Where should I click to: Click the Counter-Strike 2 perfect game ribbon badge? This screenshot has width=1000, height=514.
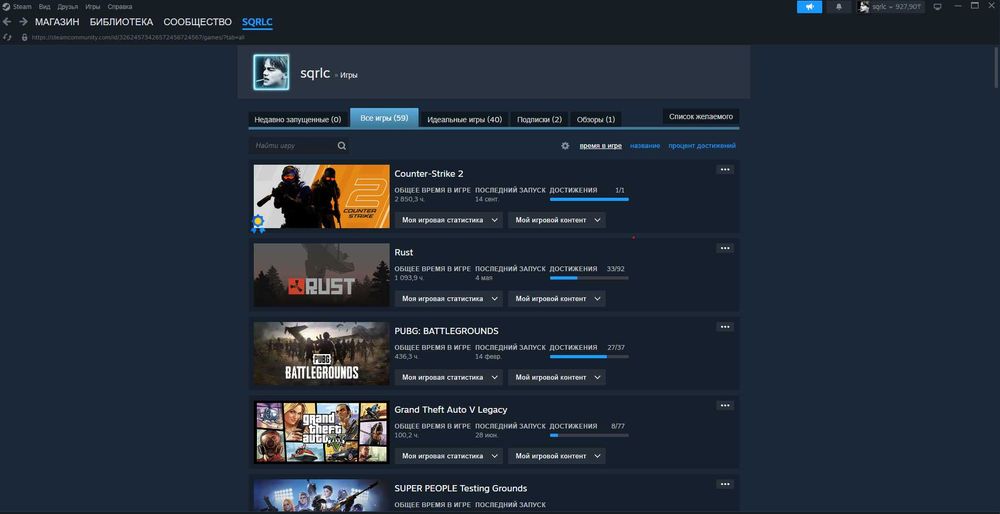[258, 223]
